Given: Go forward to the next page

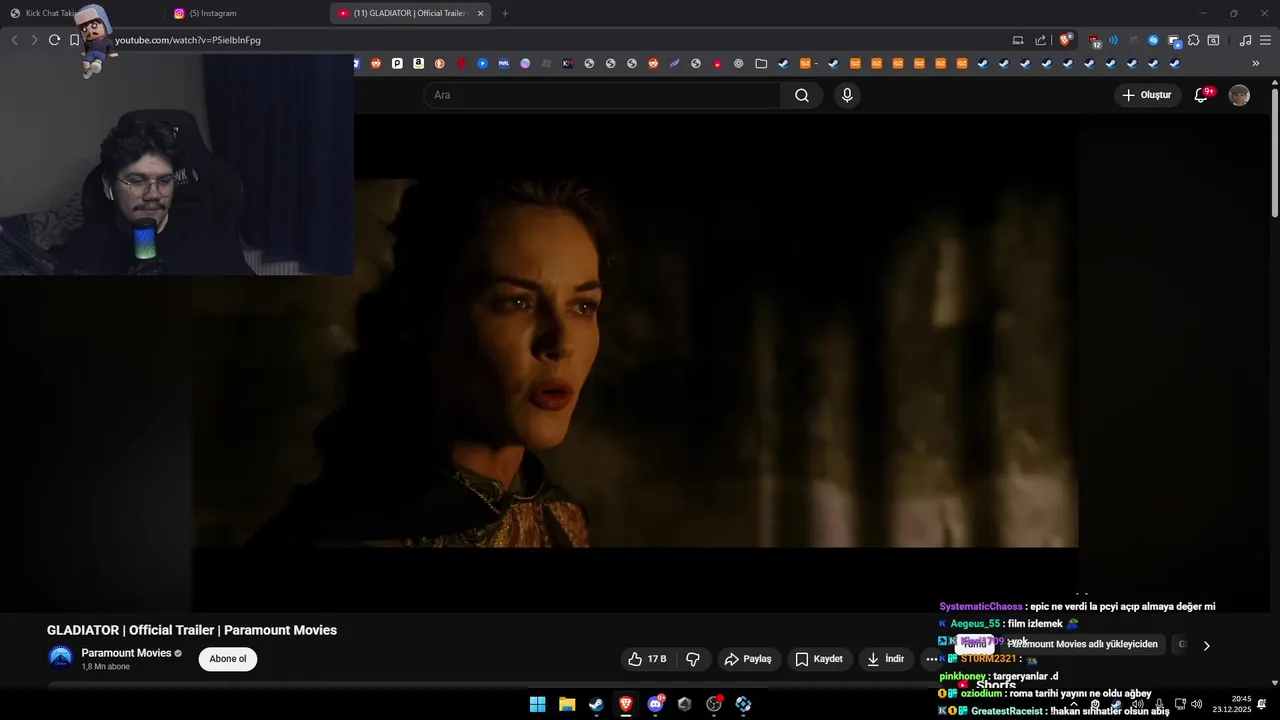Looking at the screenshot, I should (34, 40).
